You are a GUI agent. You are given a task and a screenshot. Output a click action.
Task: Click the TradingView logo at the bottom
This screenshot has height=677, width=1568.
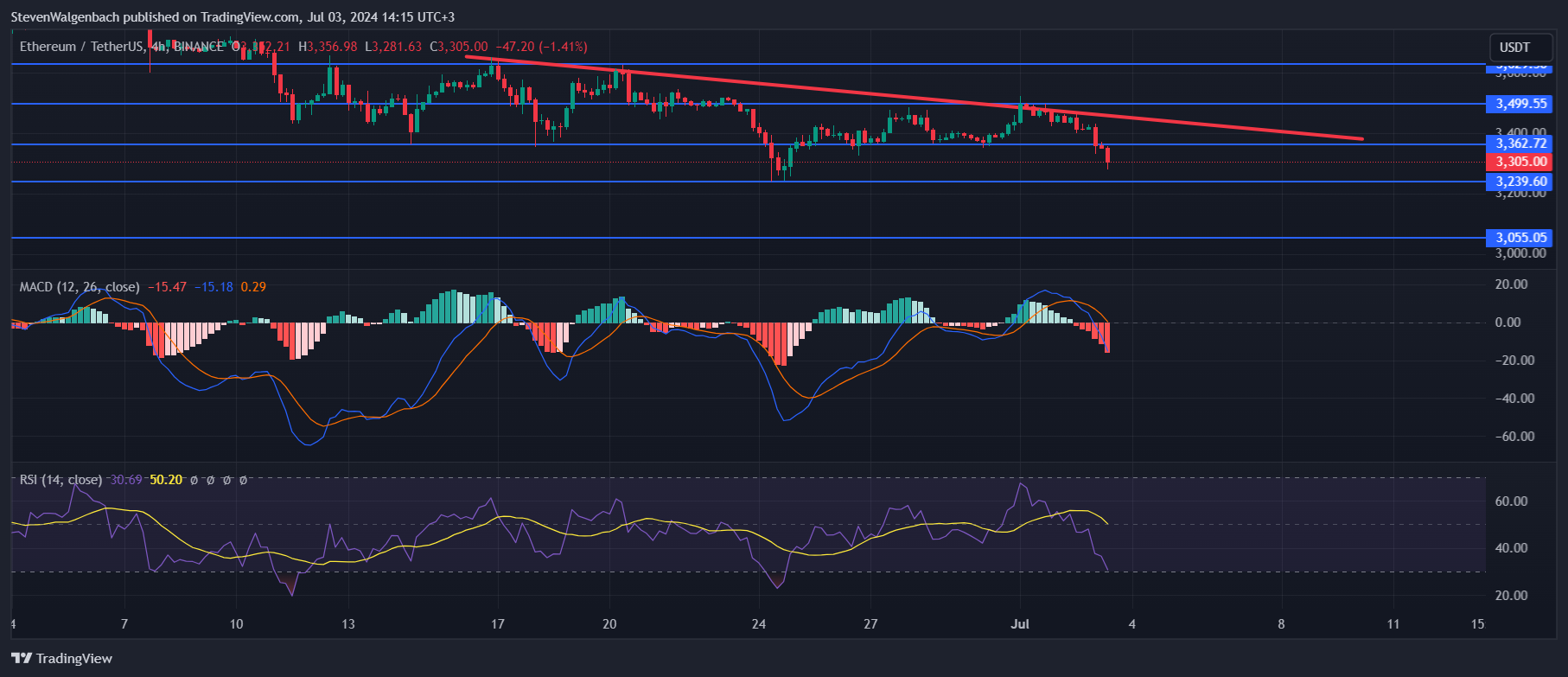pyautogui.click(x=61, y=659)
